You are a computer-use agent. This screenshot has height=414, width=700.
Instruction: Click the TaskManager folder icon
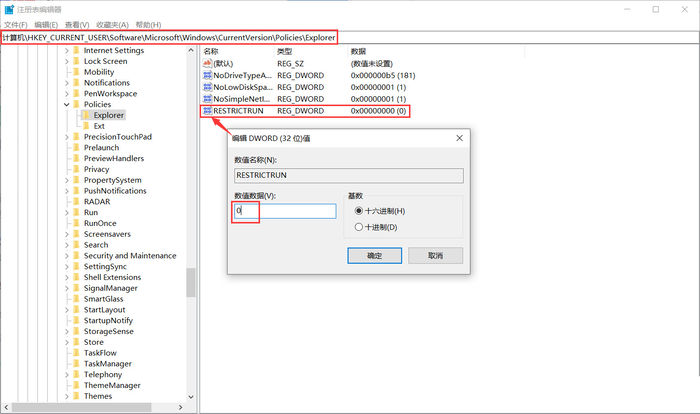pos(76,364)
